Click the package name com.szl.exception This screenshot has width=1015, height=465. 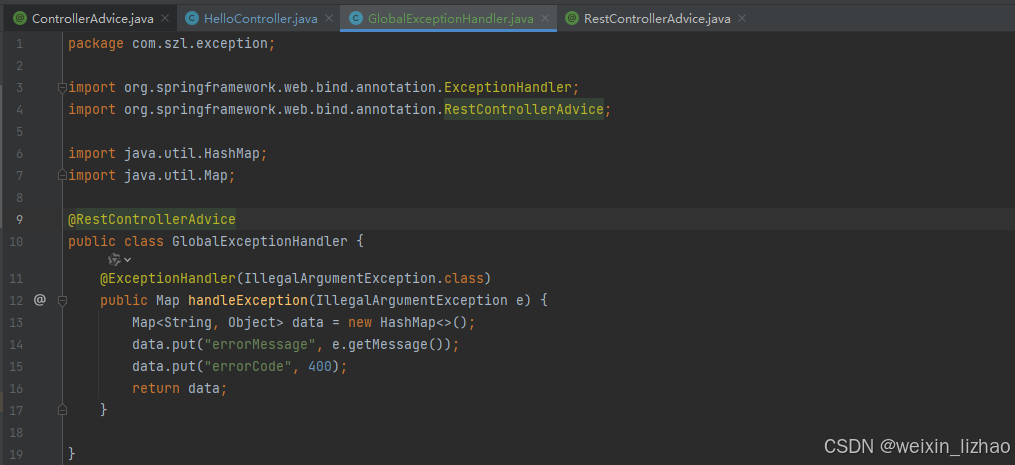click(200, 44)
